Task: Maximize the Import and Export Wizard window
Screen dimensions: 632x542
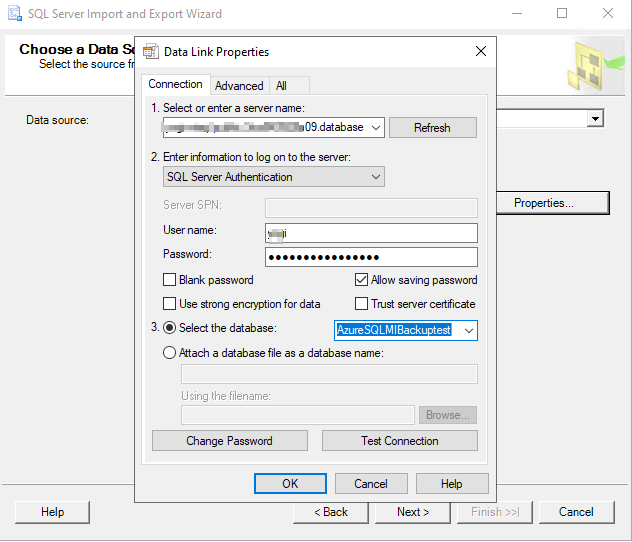Action: click(x=562, y=14)
